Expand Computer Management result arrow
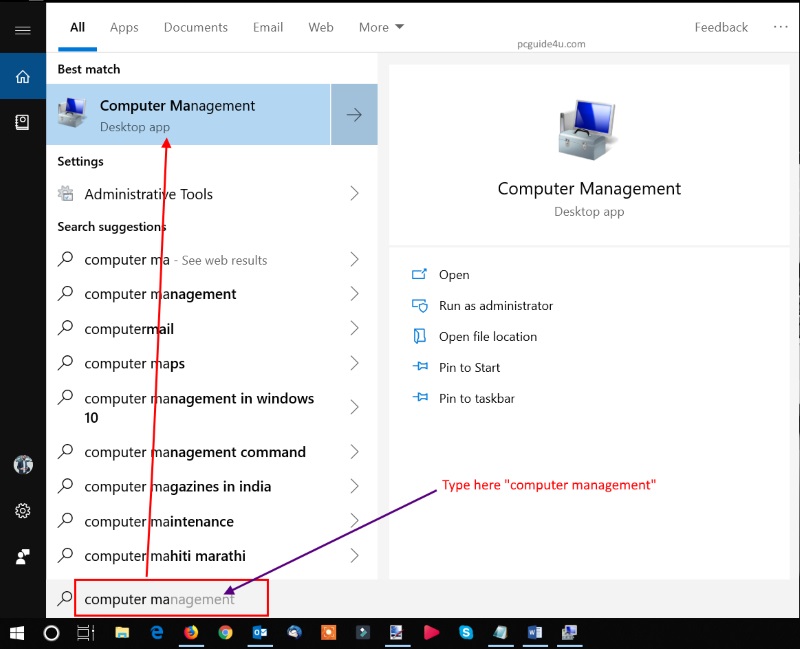This screenshot has height=649, width=800. click(354, 115)
